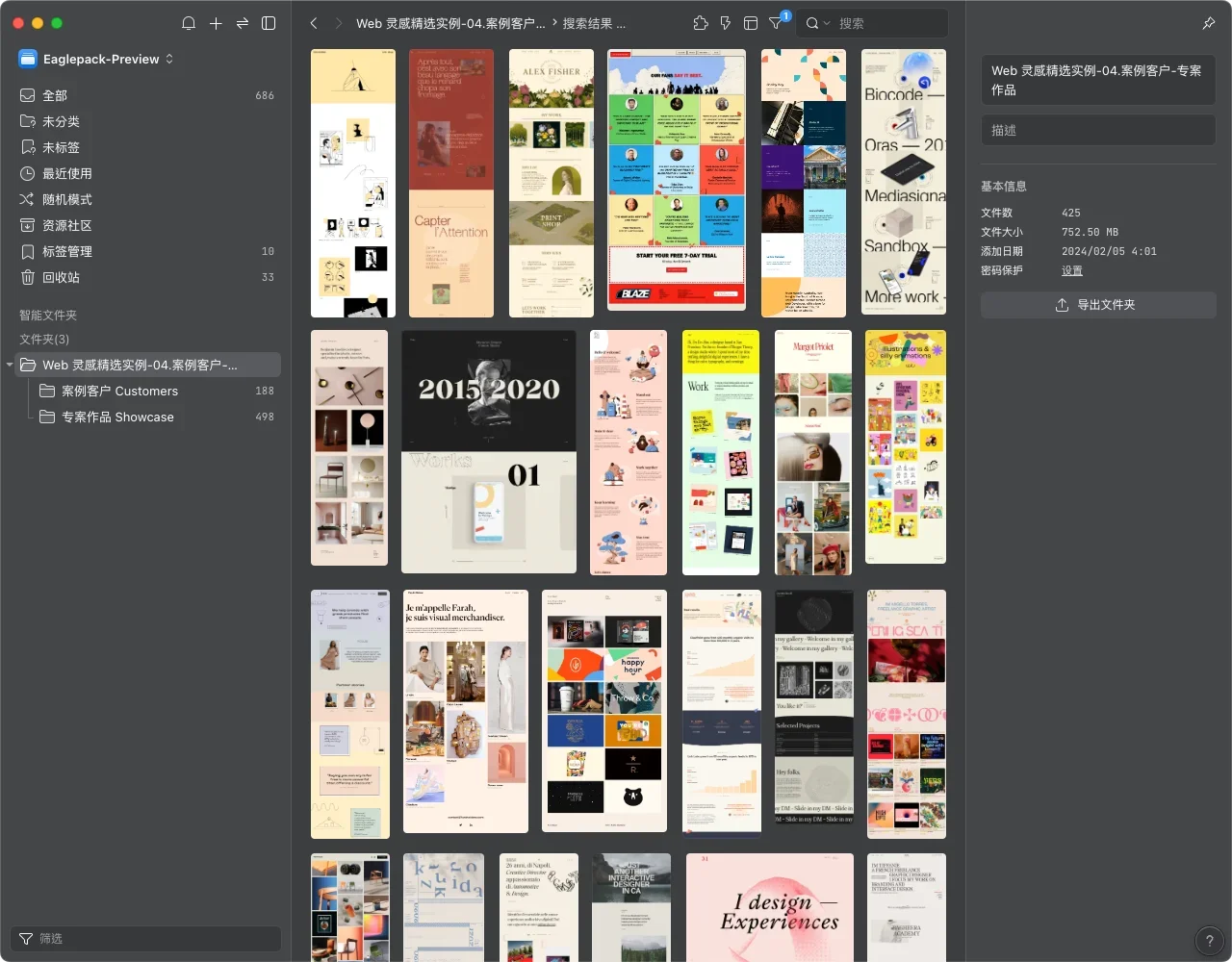Open the notifications bell icon
1232x962 pixels.
click(189, 23)
